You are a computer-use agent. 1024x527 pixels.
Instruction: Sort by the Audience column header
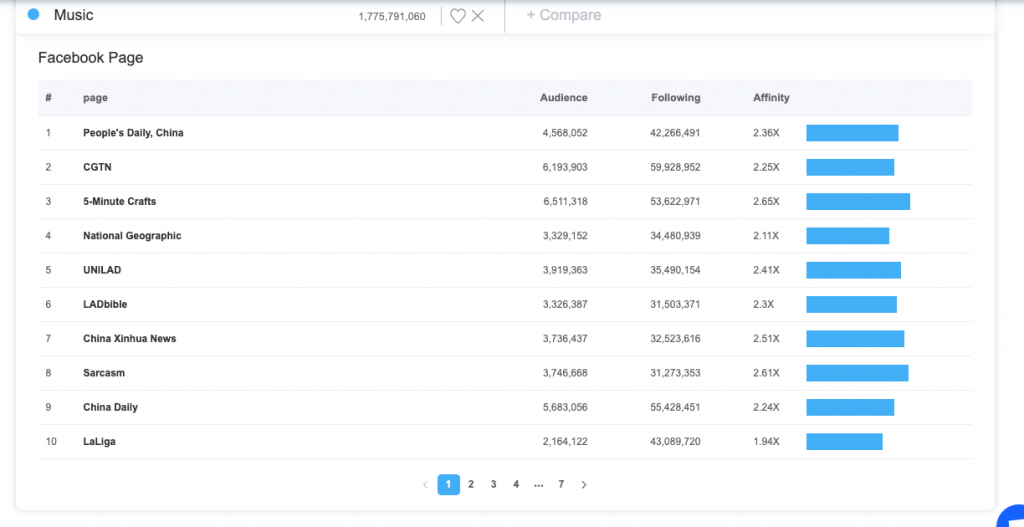pos(564,98)
